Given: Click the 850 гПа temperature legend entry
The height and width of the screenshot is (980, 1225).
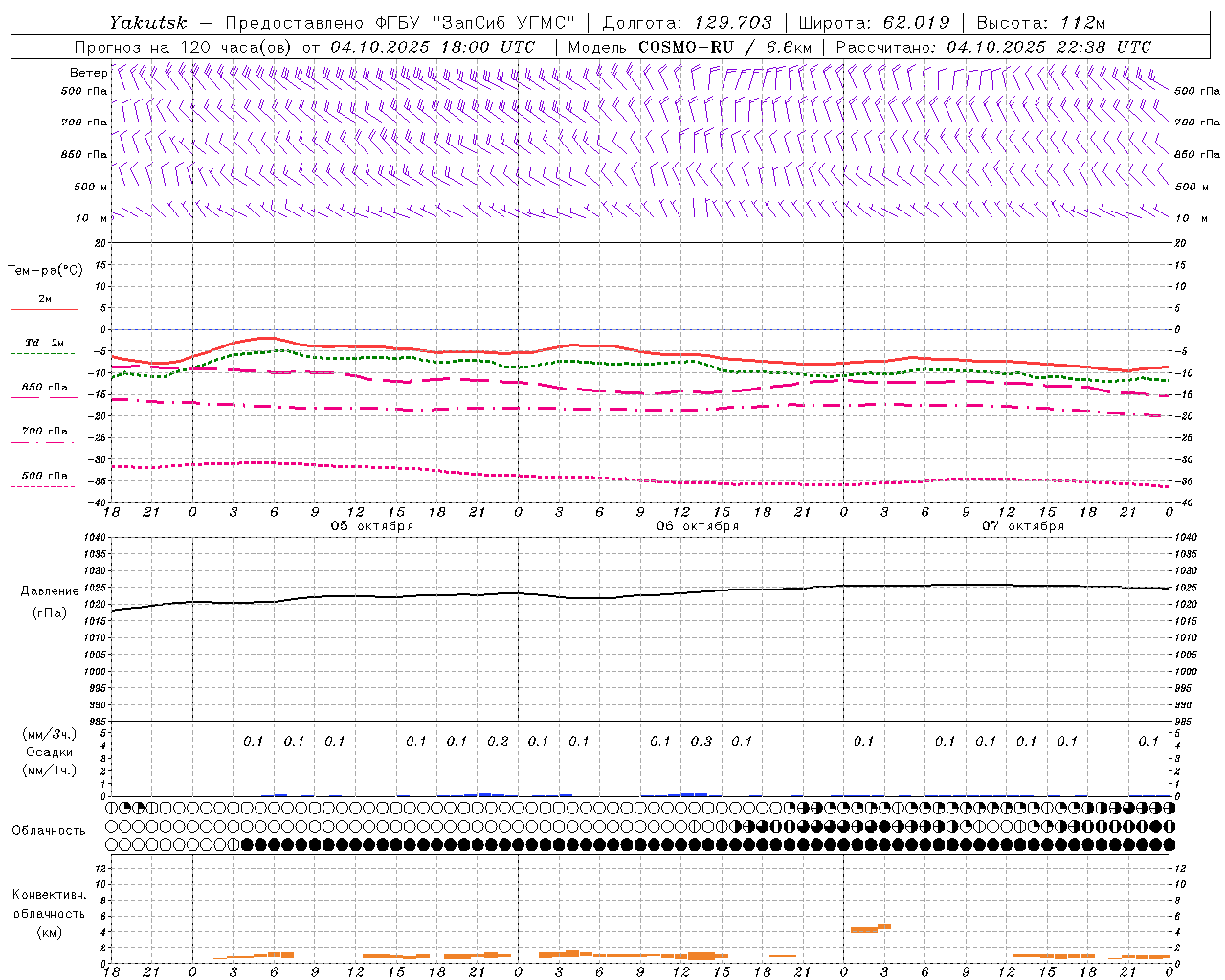Looking at the screenshot, I should (x=44, y=388).
